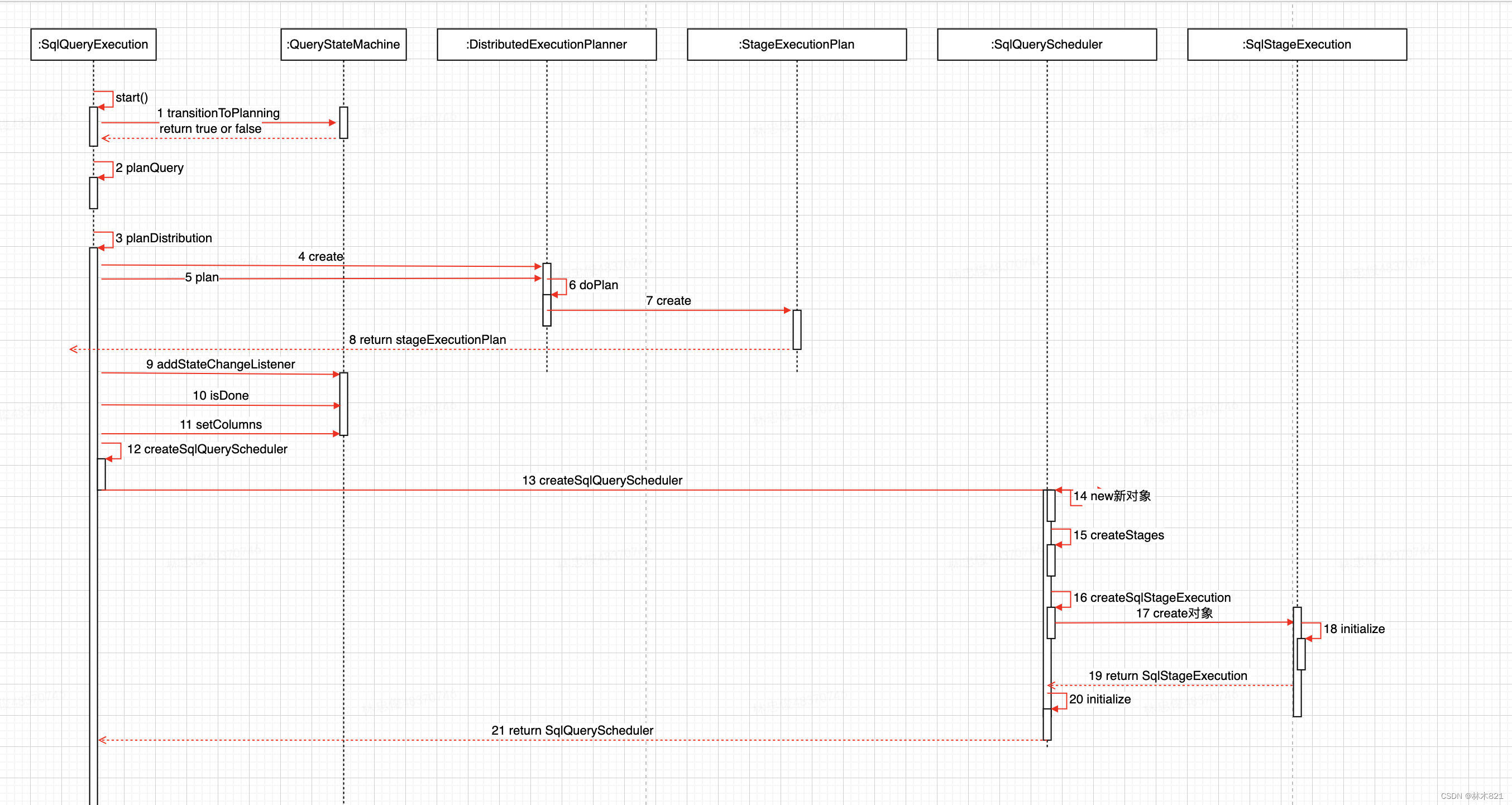This screenshot has width=1512, height=805.
Task: Click the "return true or false" label
Action: pyautogui.click(x=210, y=128)
